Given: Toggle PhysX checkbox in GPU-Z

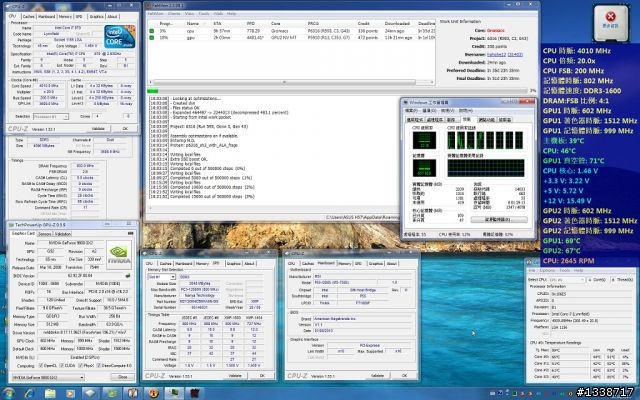Looking at the screenshot, I should [x=80, y=366].
